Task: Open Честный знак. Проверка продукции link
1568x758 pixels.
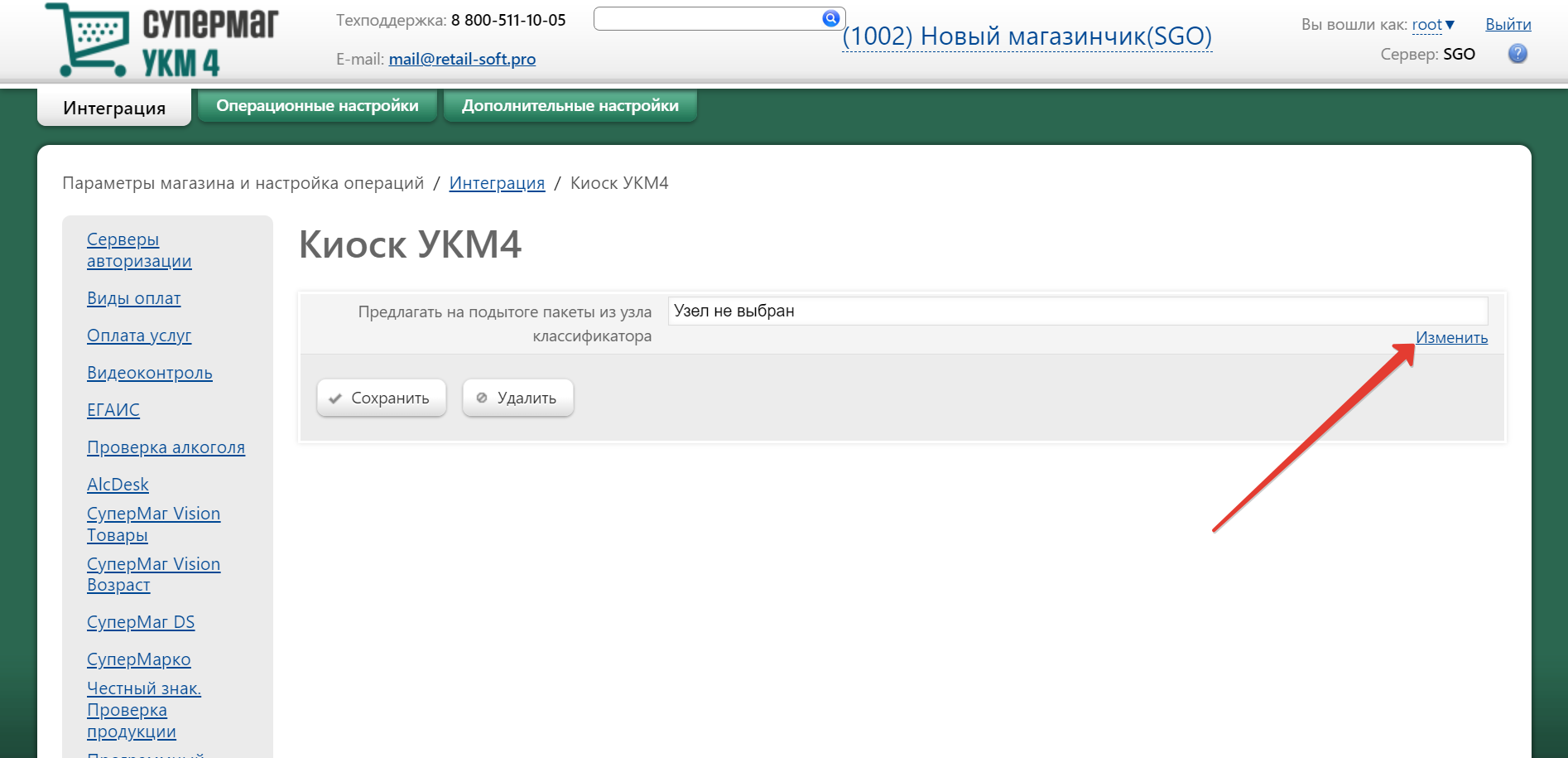Action: (144, 710)
